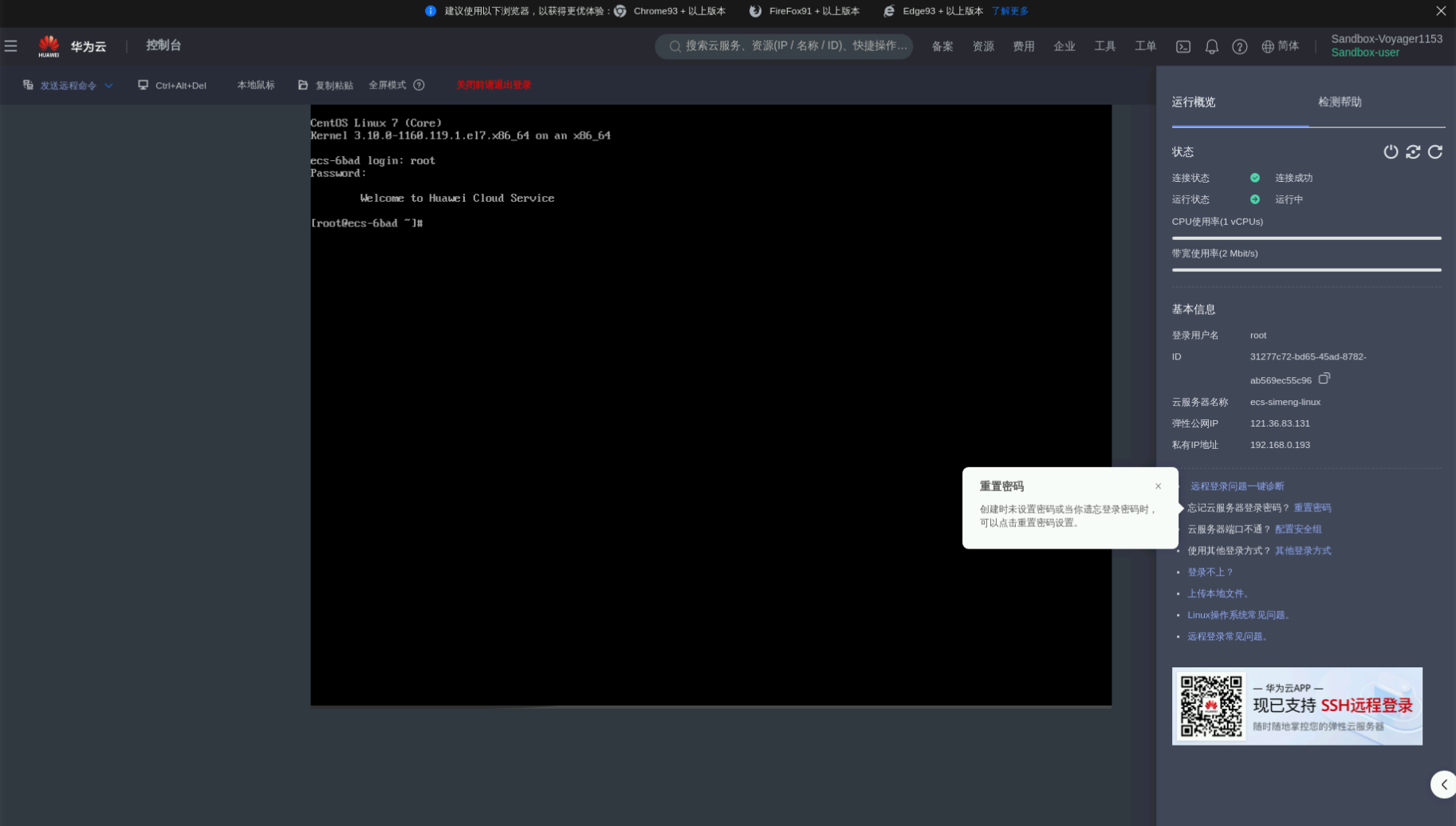Click the notification bell icon
Viewport: 1456px width, 826px height.
tap(1211, 47)
